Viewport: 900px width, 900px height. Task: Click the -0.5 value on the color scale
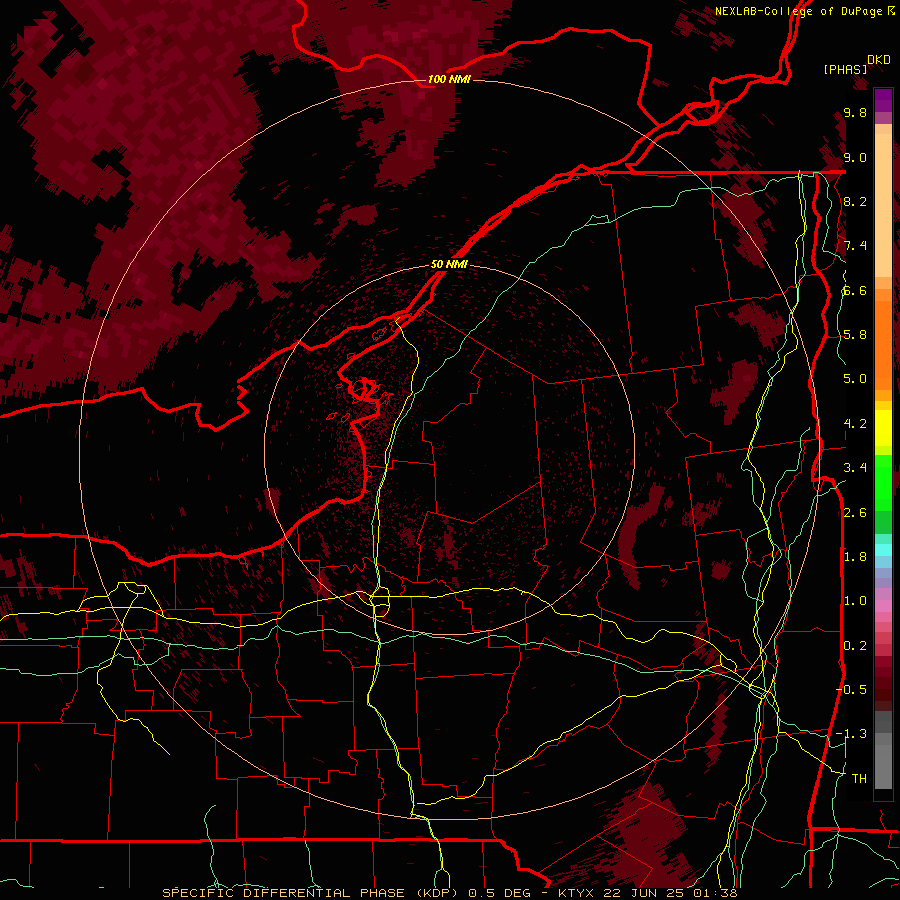click(851, 689)
